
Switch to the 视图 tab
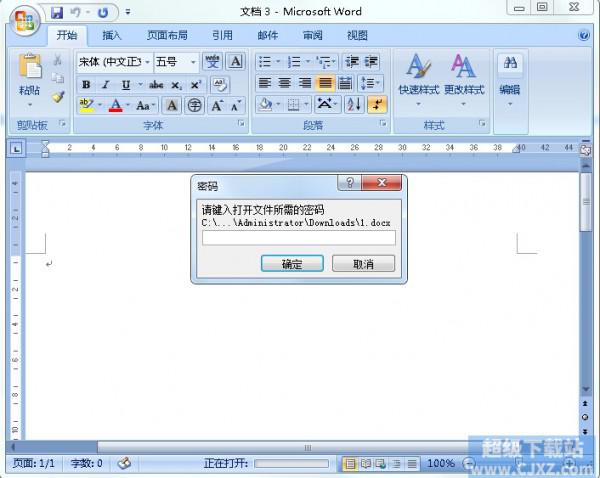coord(357,35)
